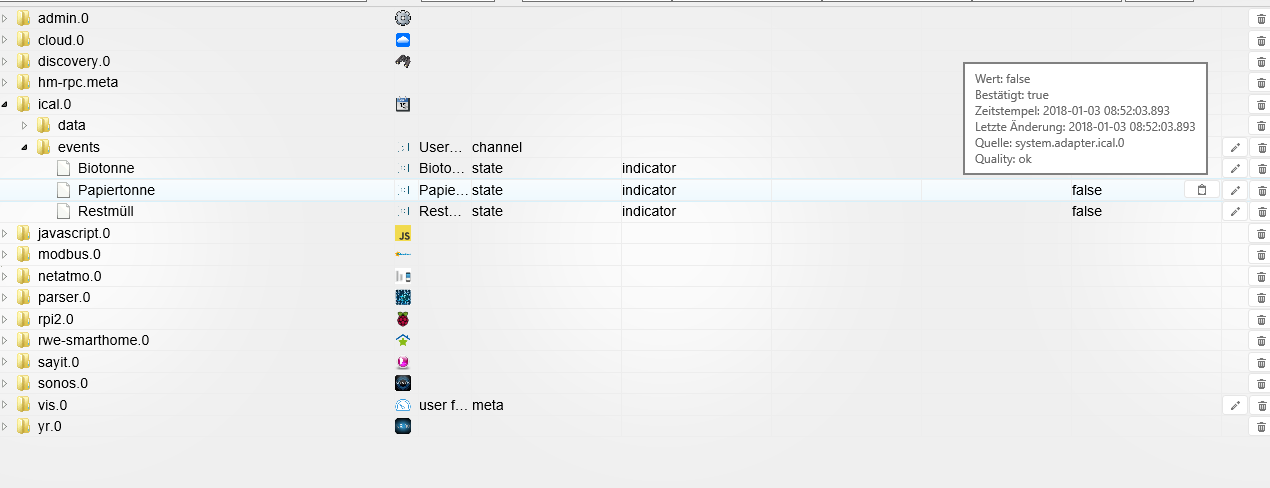Delete admin.0 using its trash icon
This screenshot has width=1270, height=488.
tap(1261, 18)
